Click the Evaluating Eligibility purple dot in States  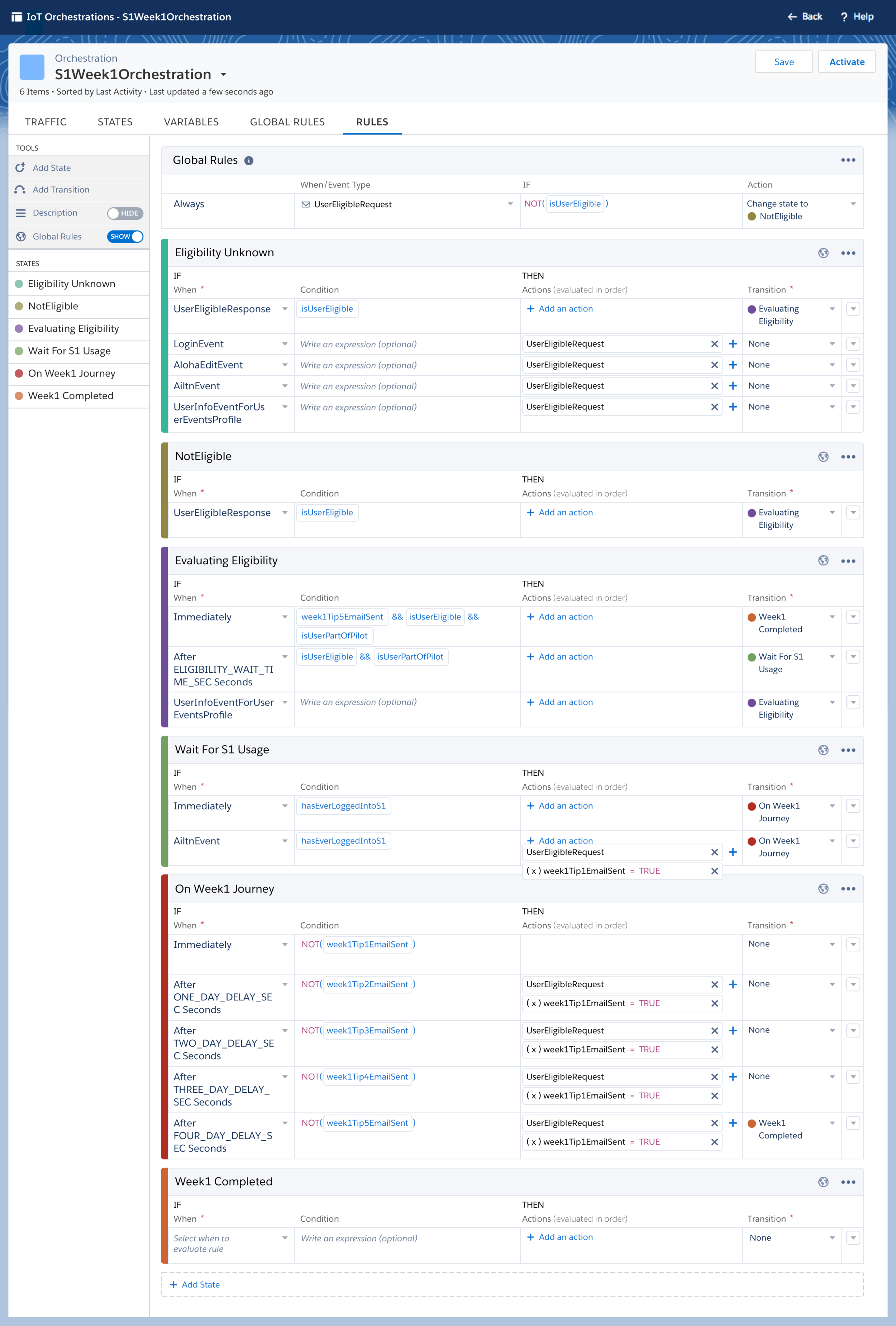(19, 329)
